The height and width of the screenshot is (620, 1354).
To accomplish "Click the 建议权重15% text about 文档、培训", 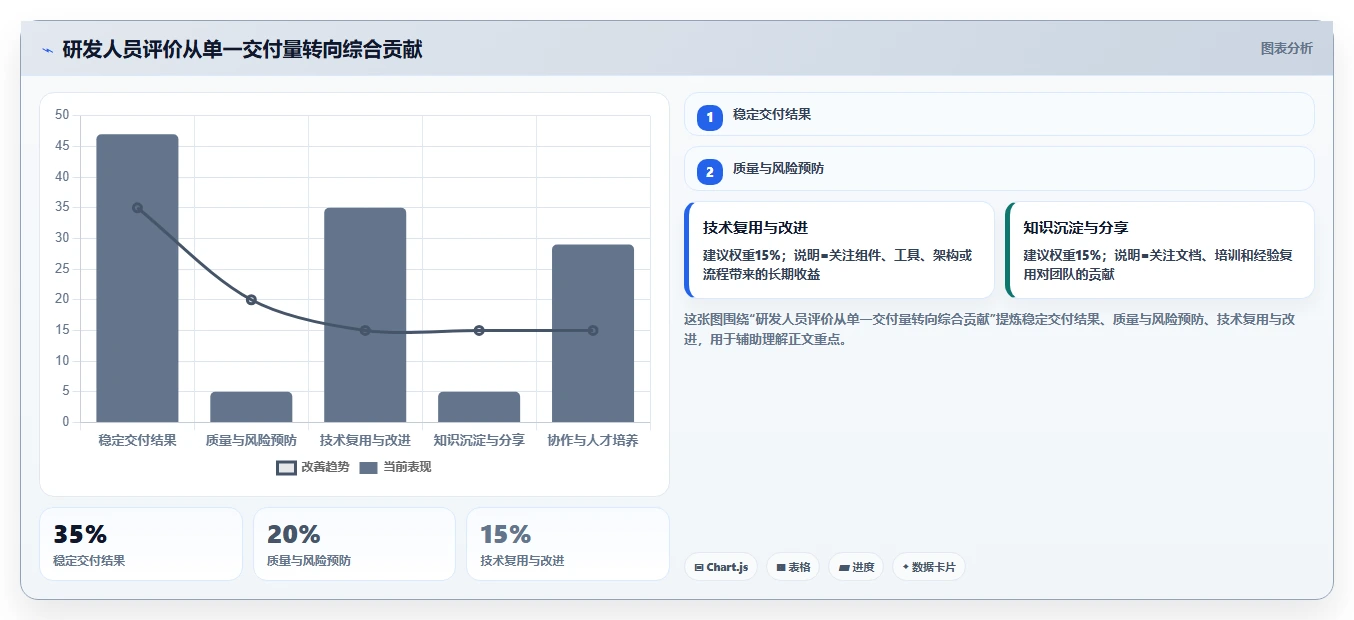I will 1158,264.
